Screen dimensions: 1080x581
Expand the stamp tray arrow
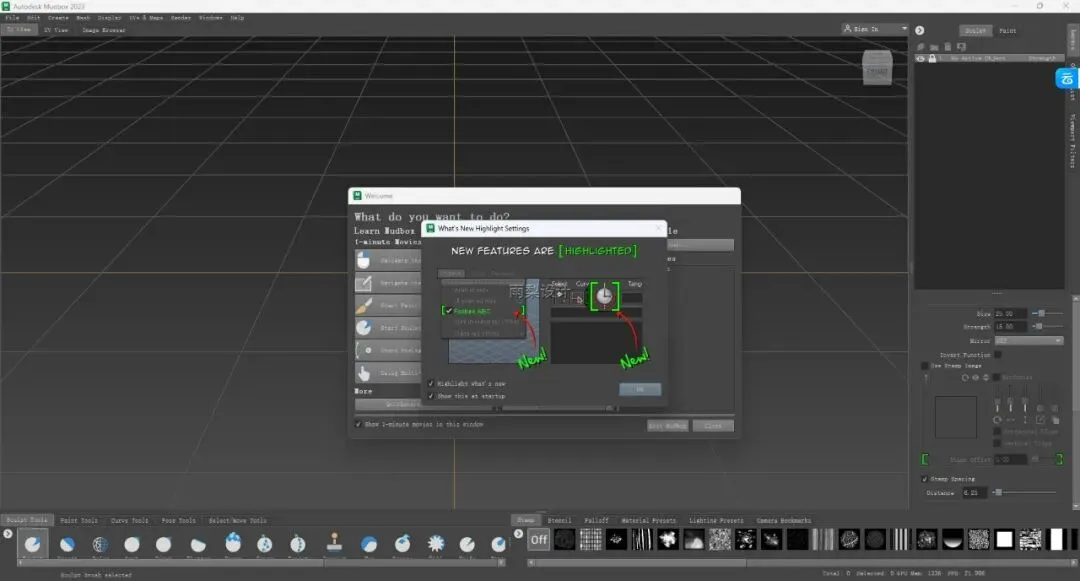518,533
